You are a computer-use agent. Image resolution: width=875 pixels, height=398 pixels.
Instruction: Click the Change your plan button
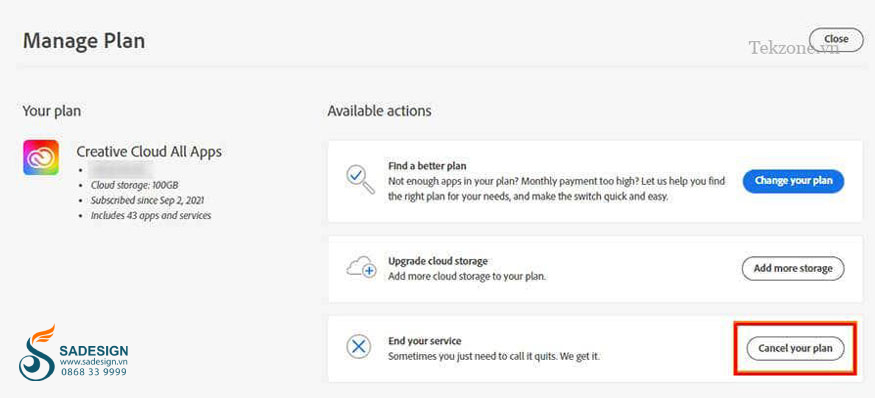click(793, 181)
